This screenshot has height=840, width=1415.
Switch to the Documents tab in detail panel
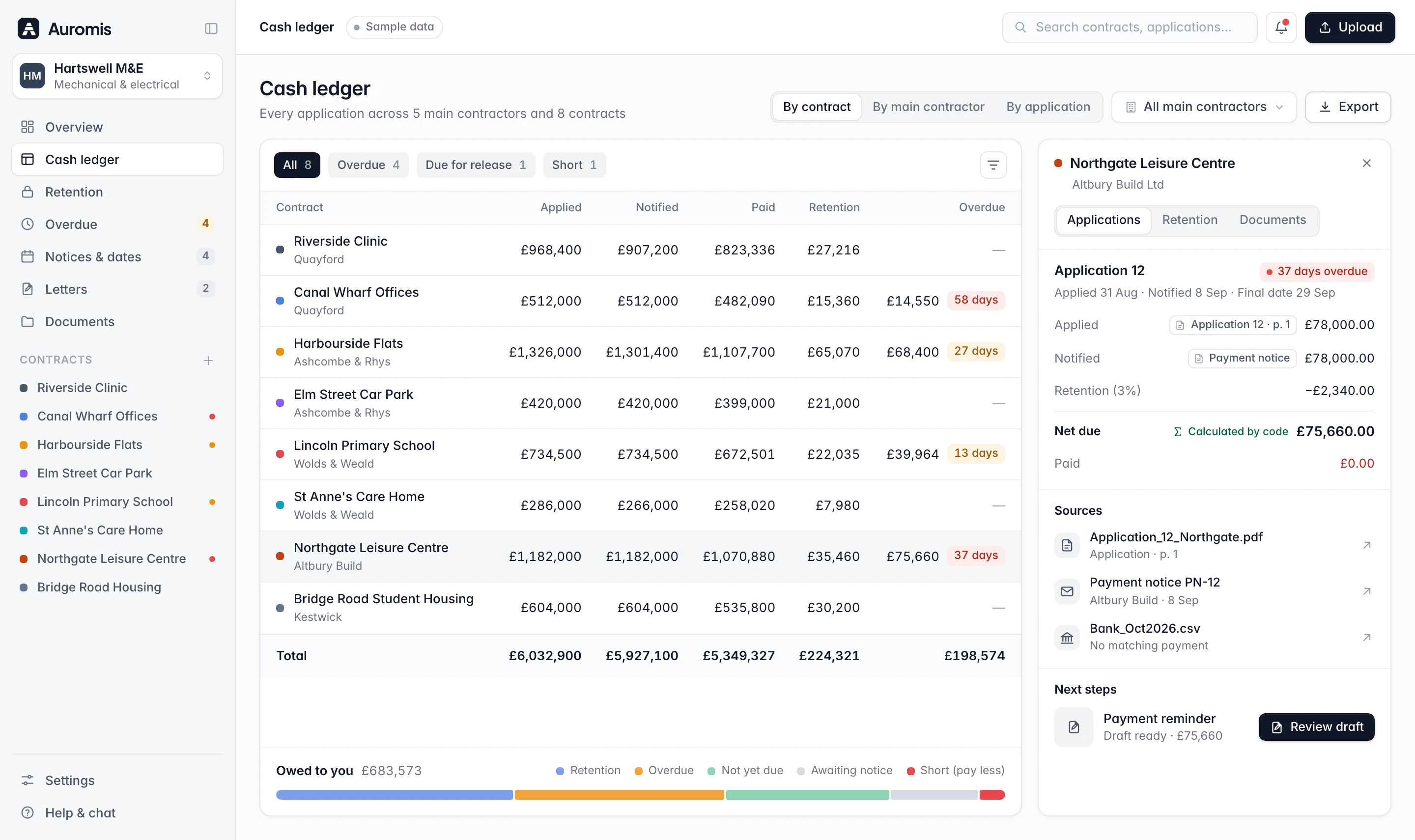pos(1273,220)
